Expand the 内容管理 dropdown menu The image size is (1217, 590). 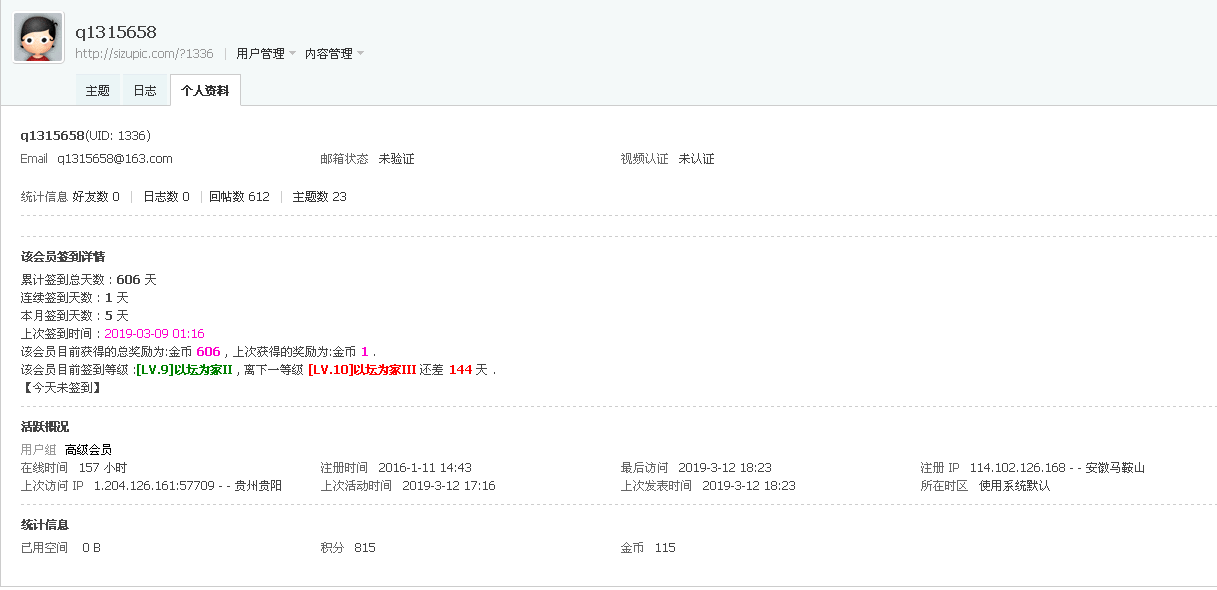pos(334,54)
